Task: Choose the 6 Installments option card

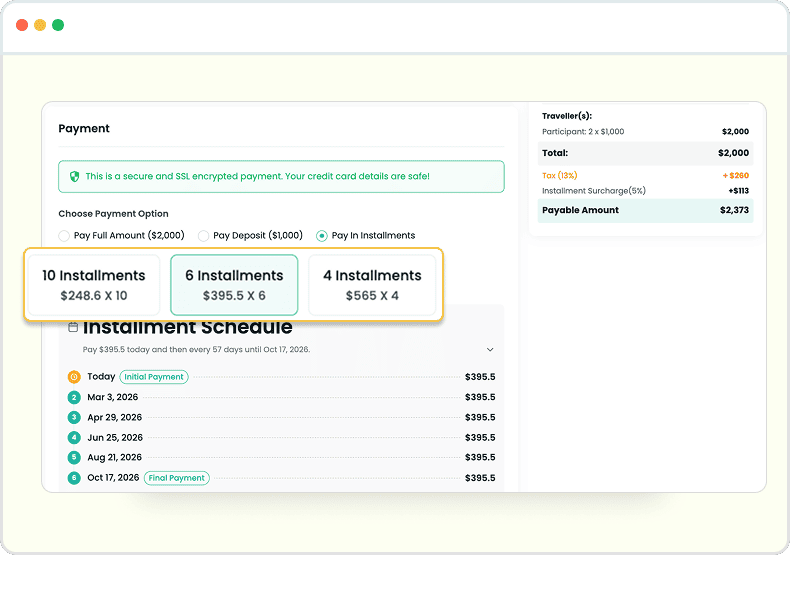Action: click(234, 285)
